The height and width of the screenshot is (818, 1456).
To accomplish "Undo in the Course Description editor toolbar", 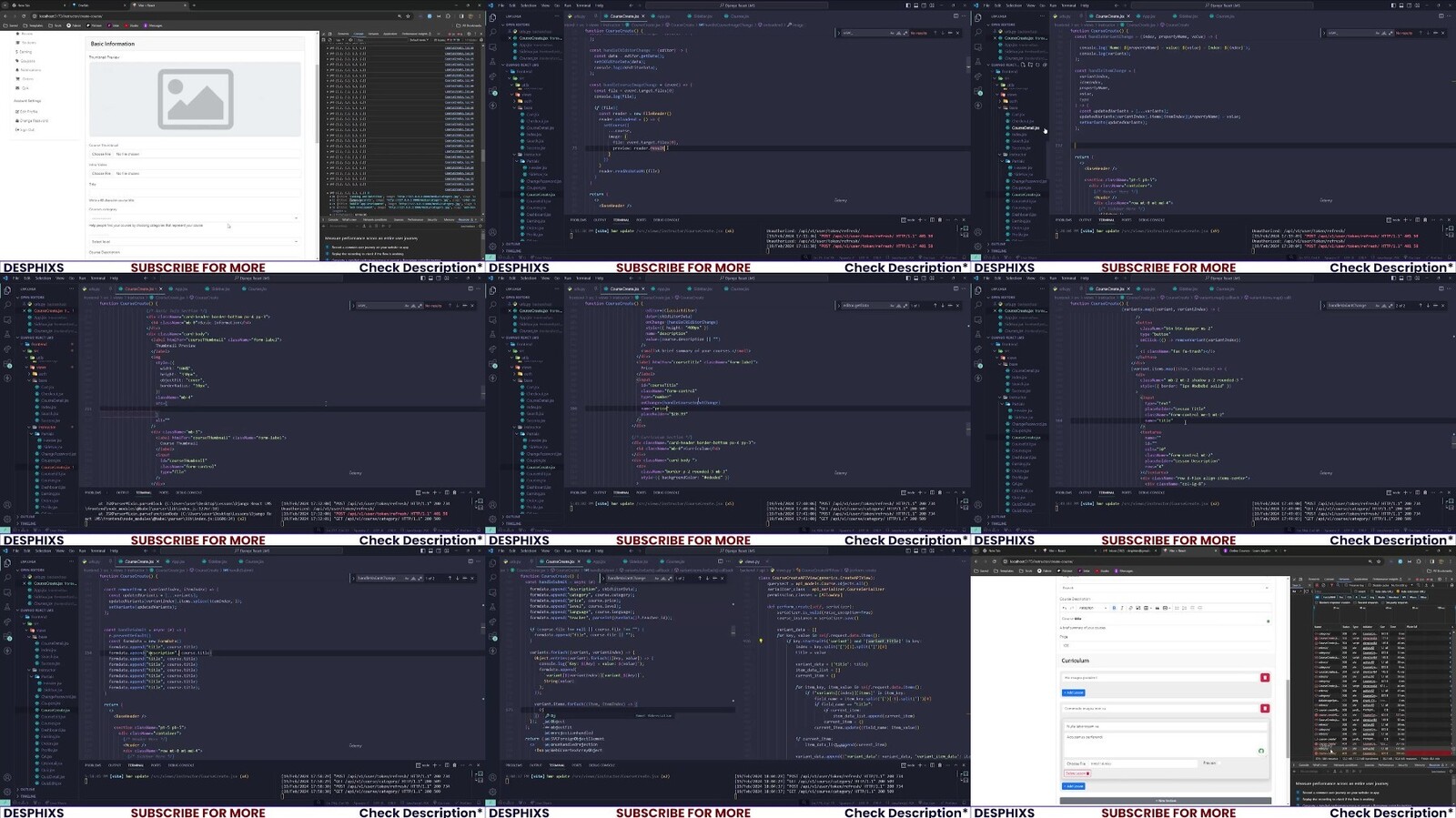I will click(1065, 608).
